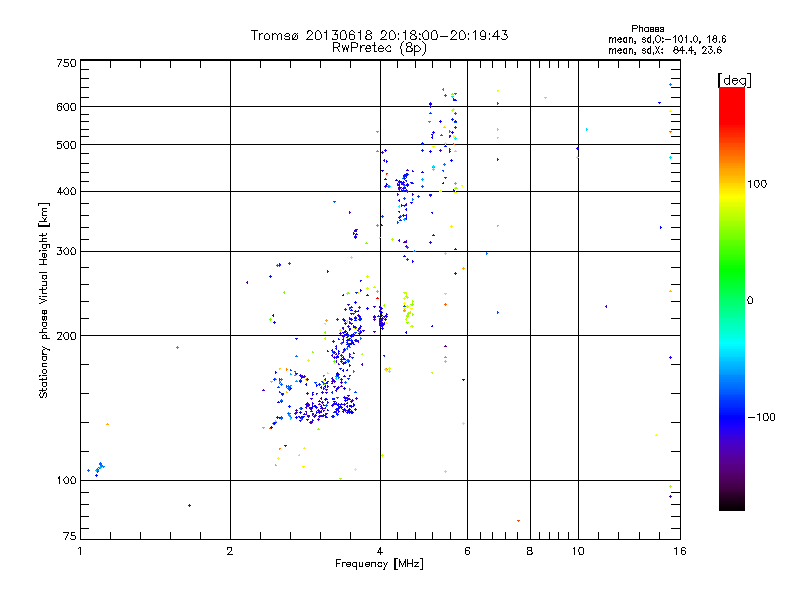This screenshot has height=600, width=800.
Task: Click the '400' y-axis tick label
Action: tap(66, 192)
